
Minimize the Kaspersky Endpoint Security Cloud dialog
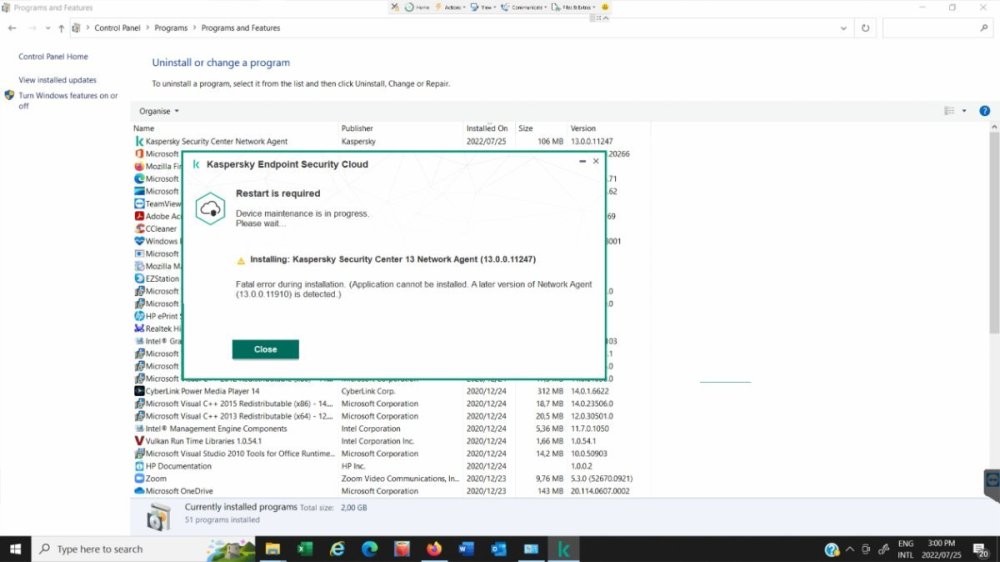582,161
